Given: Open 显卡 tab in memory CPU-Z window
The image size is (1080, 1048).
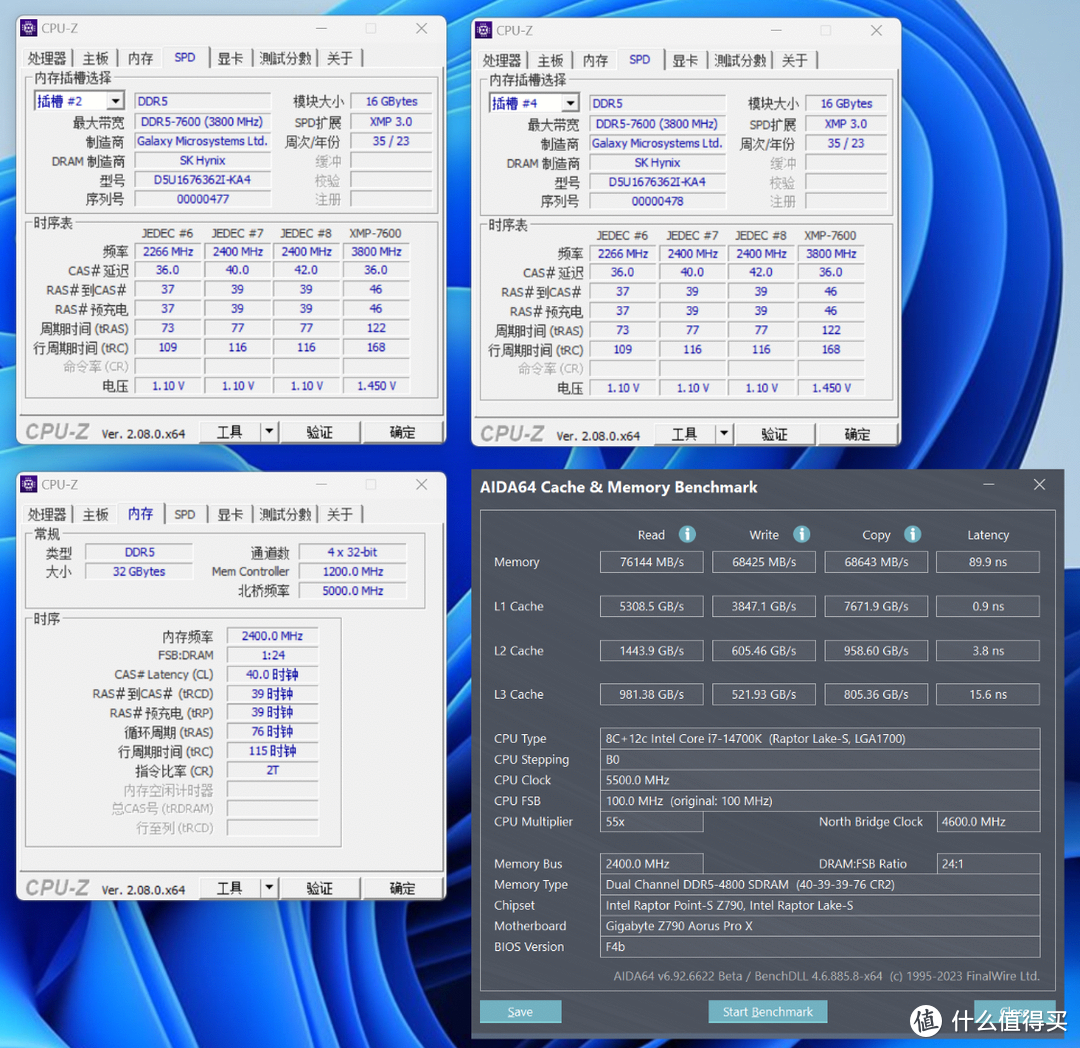Looking at the screenshot, I should (x=230, y=514).
